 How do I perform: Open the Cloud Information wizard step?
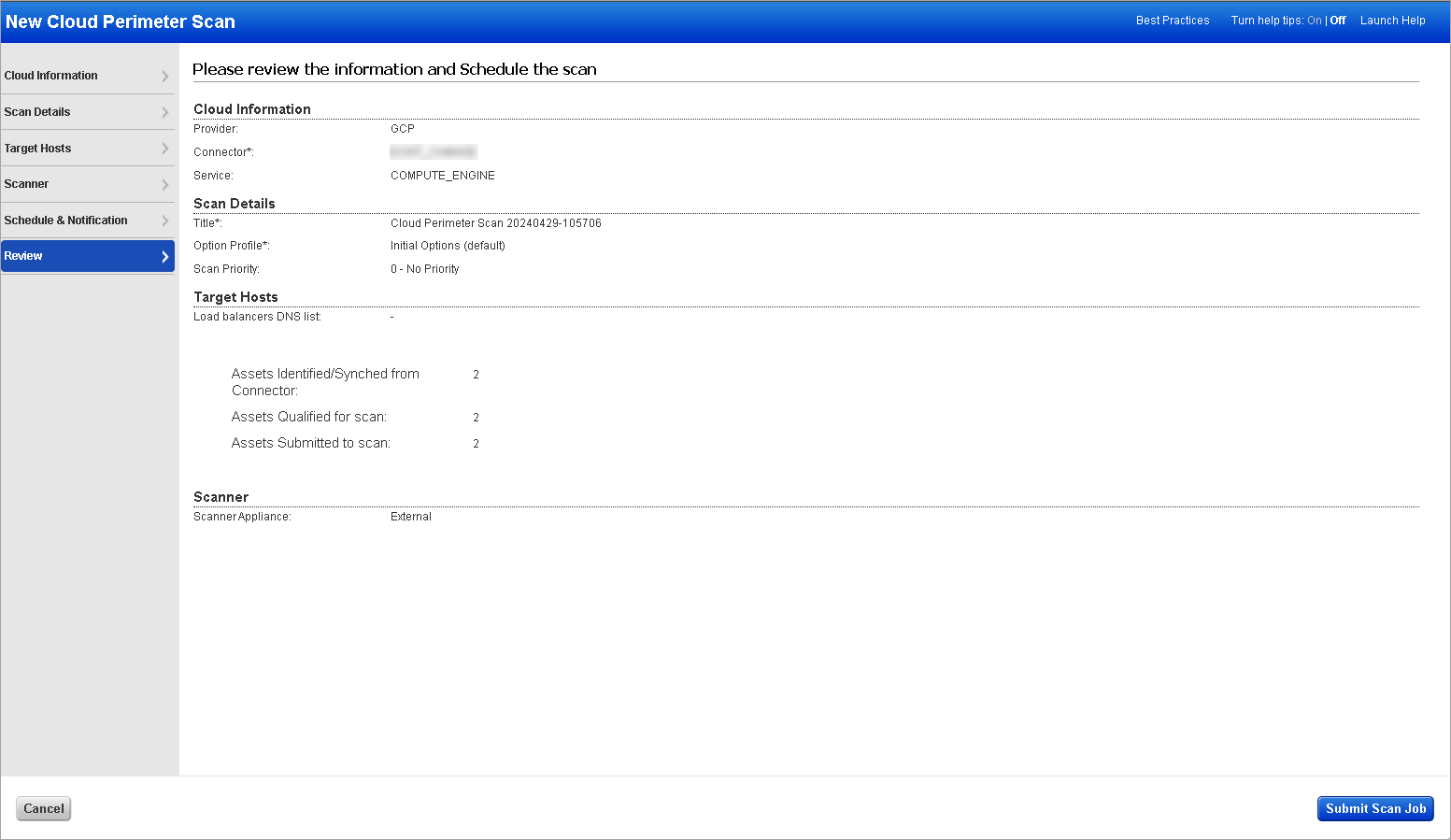75,76
